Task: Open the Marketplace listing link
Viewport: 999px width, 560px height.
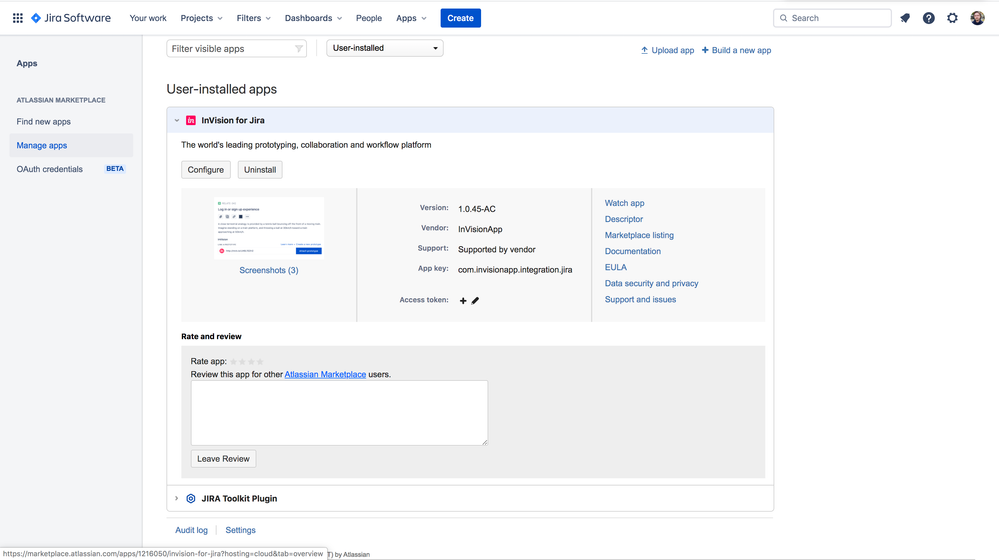Action: coord(639,235)
